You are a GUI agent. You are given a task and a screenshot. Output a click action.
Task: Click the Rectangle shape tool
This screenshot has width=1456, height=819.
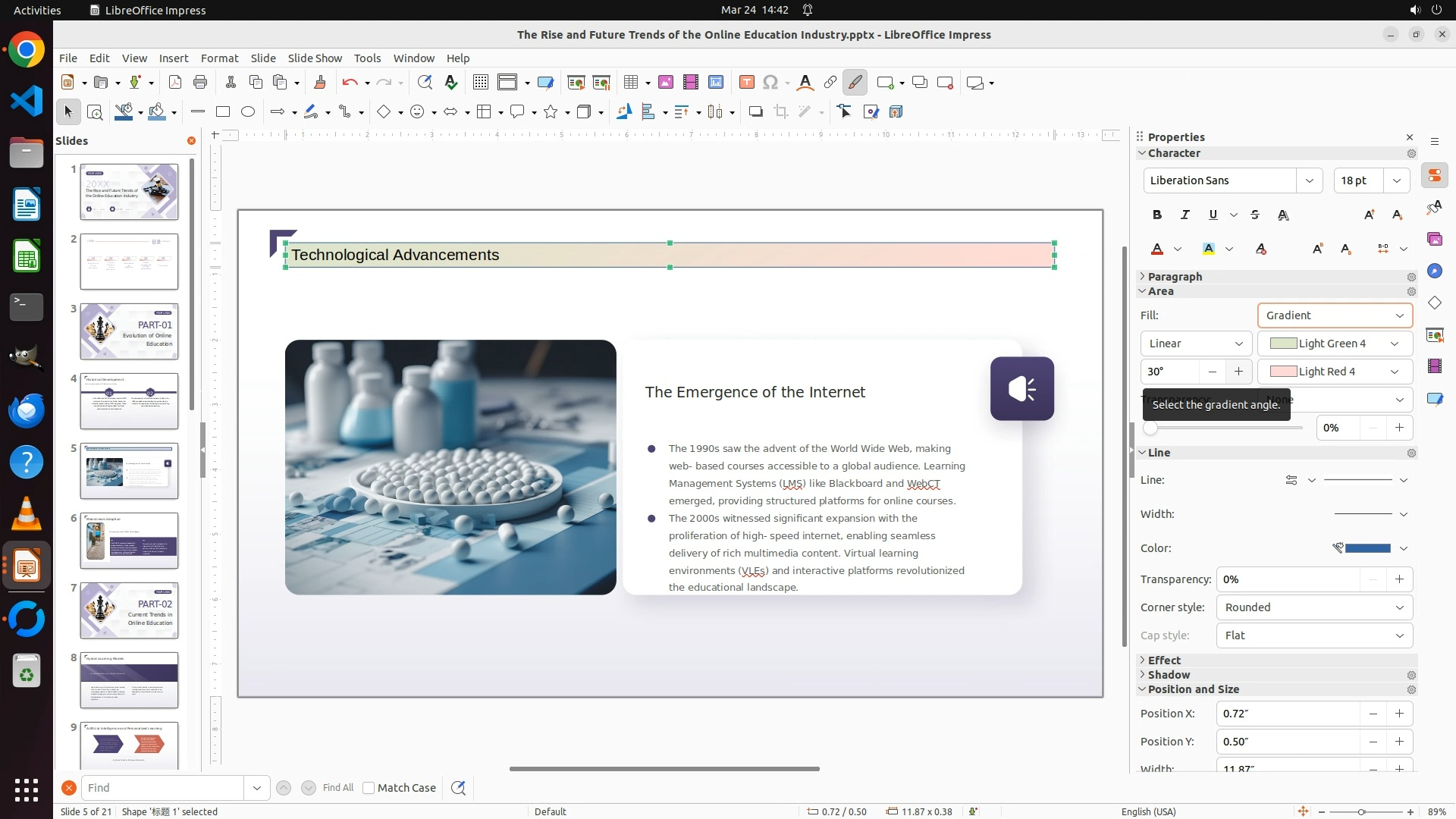[x=223, y=112]
